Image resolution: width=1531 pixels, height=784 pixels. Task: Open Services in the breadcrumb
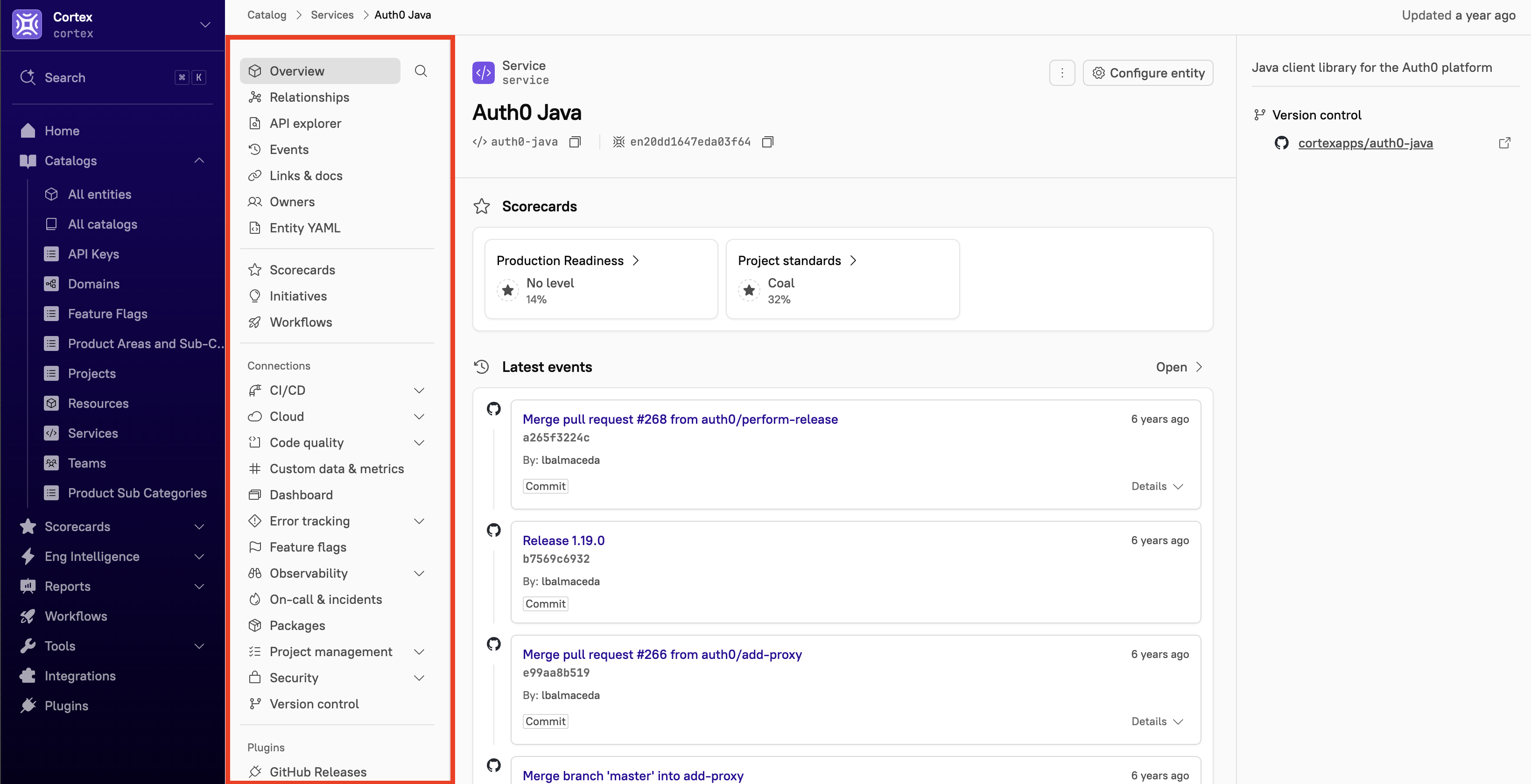331,15
